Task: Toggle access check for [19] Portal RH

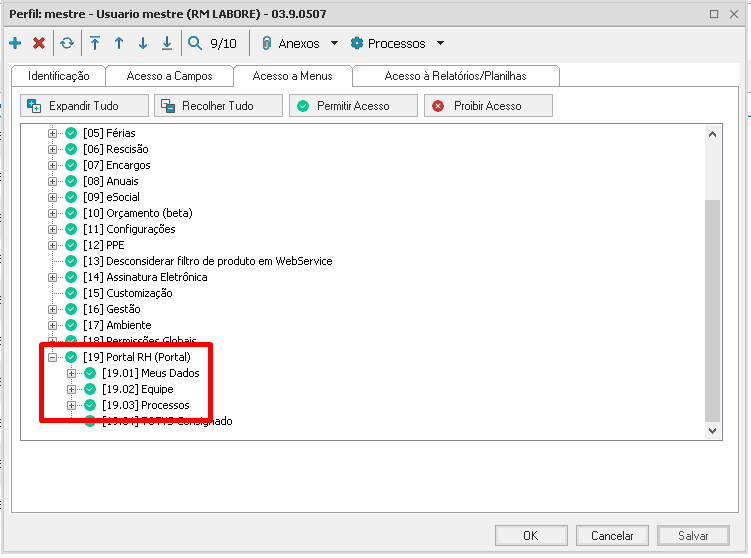Action: click(x=71, y=357)
